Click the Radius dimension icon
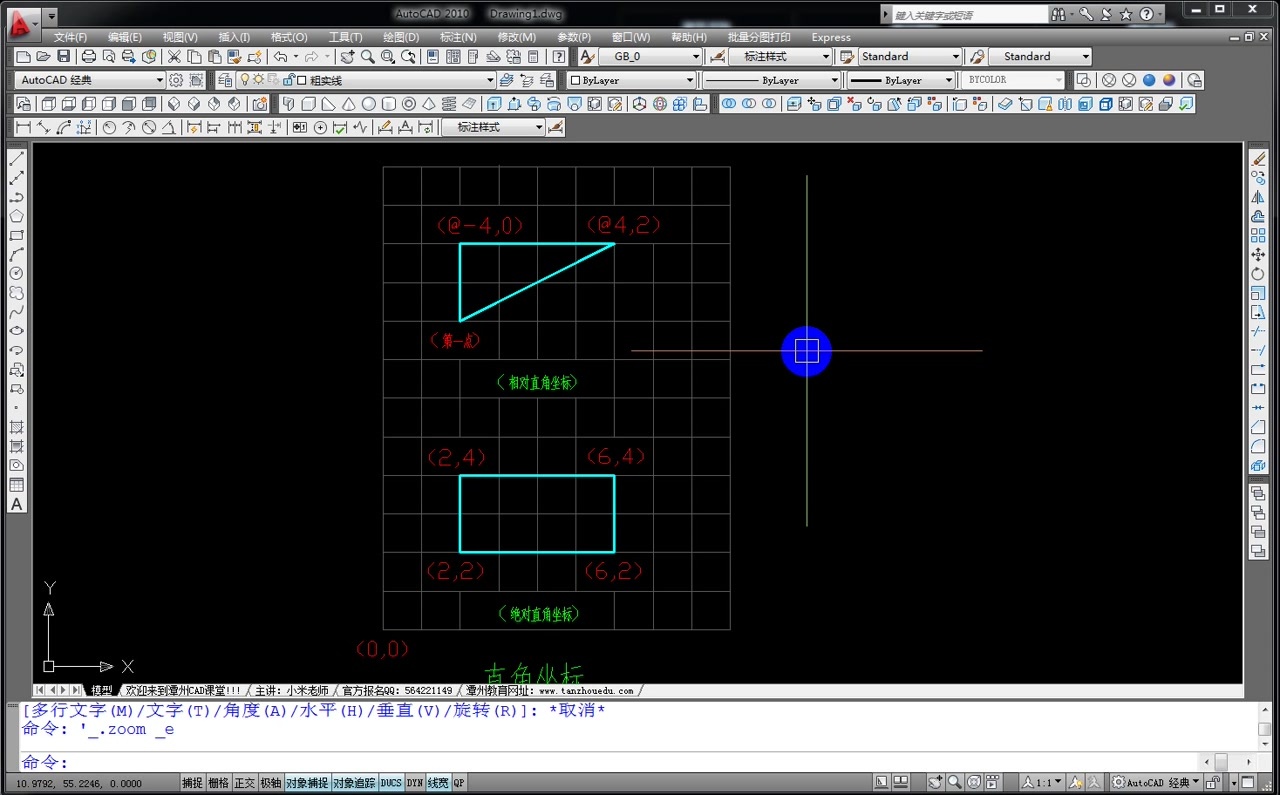 pos(109,127)
